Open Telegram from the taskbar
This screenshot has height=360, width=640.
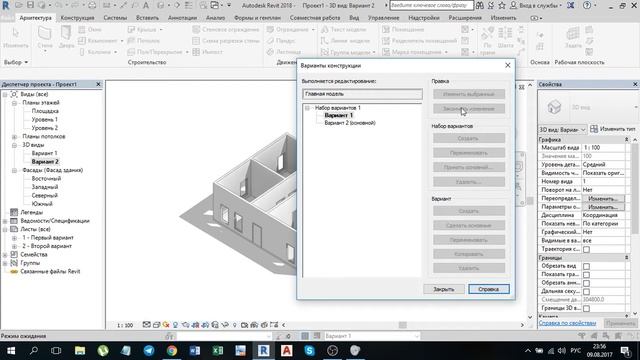coord(149,351)
